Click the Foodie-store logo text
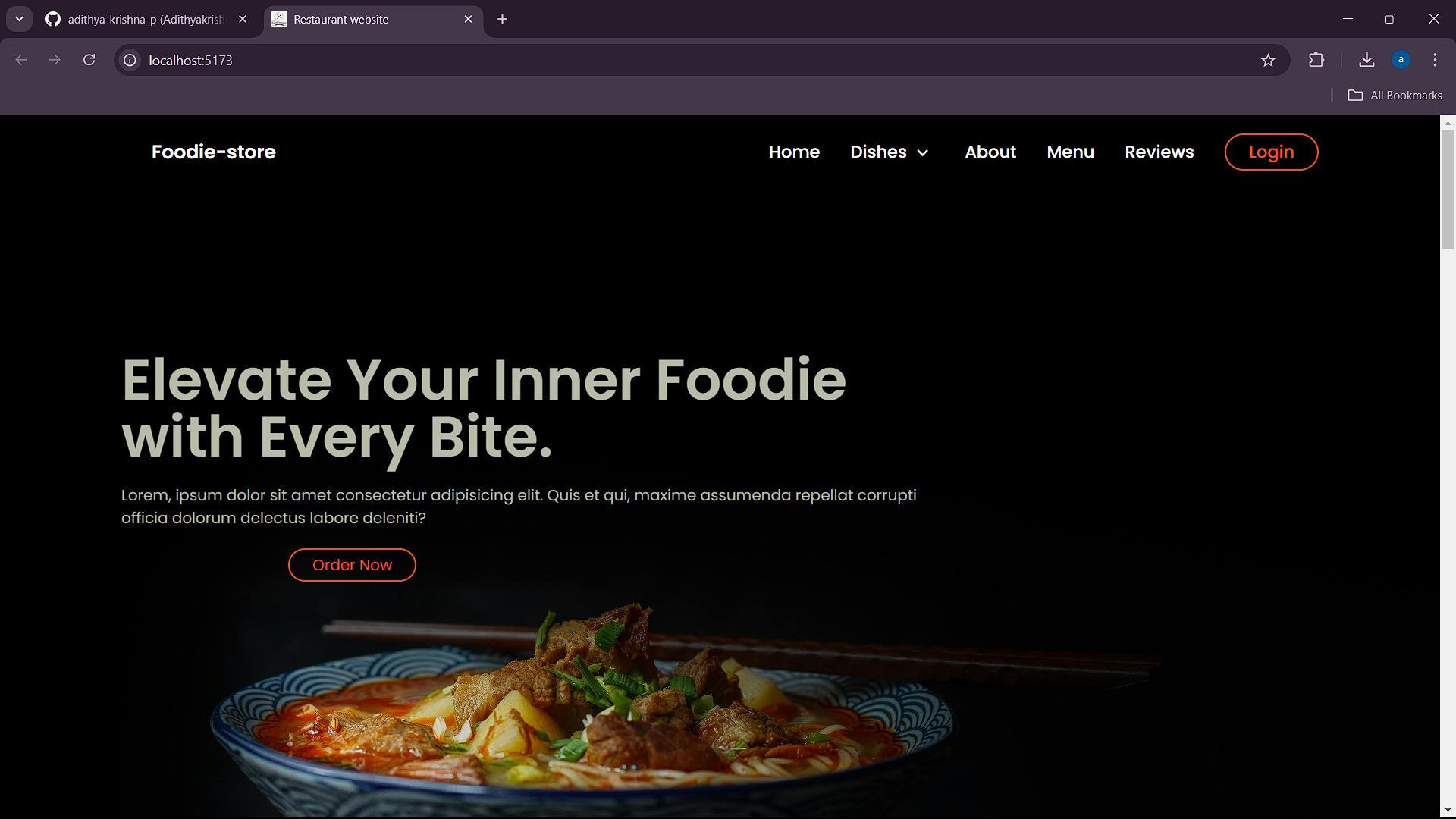Screen dimensions: 1456x819 [x=213, y=152]
